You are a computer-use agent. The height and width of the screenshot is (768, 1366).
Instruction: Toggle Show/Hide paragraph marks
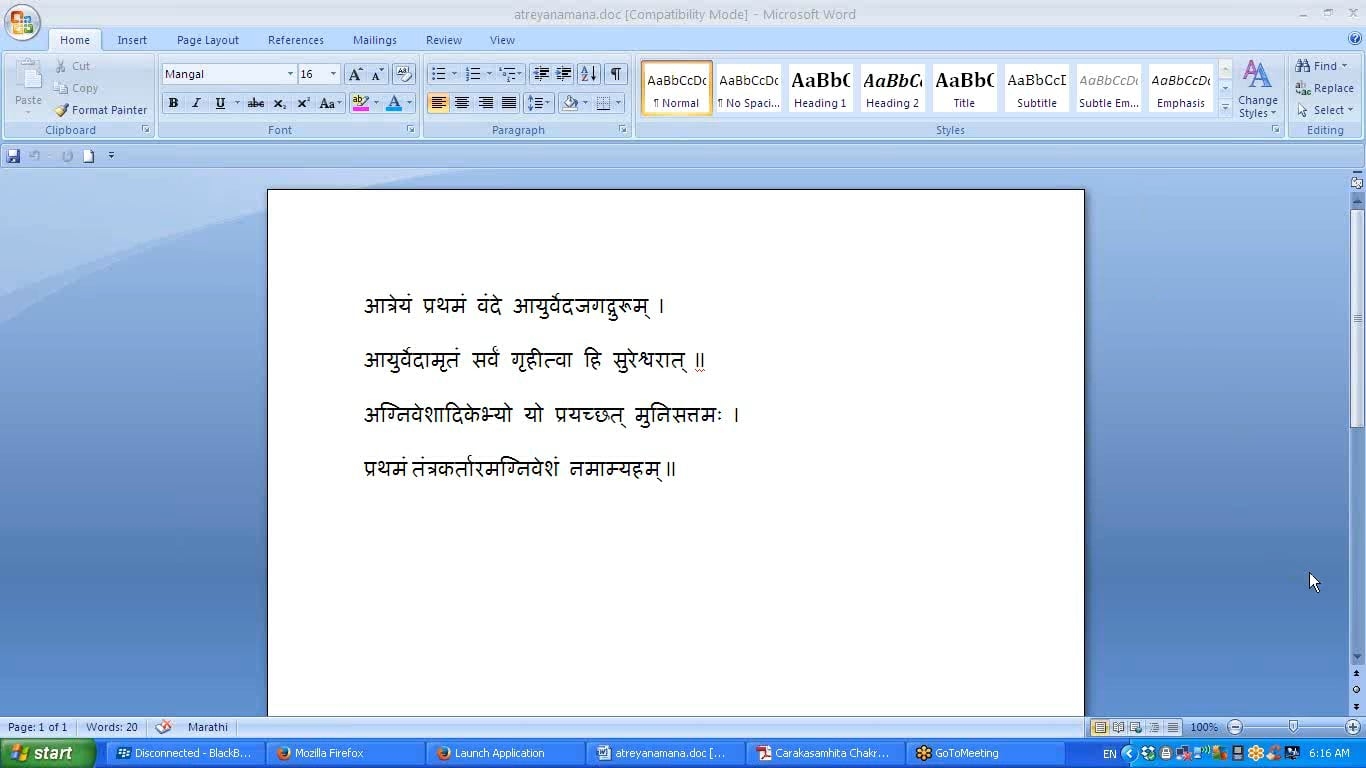616,74
